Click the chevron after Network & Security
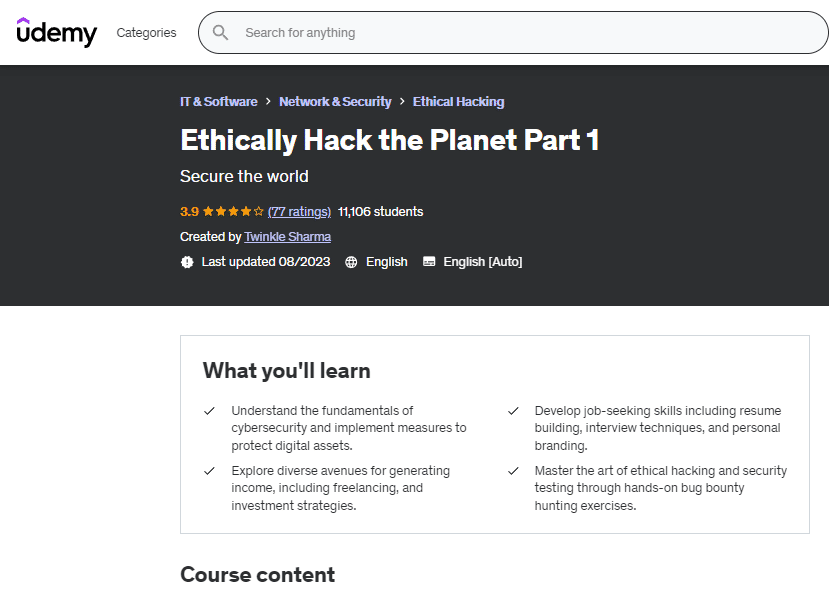Screen dimensions: 829x595 click(402, 102)
